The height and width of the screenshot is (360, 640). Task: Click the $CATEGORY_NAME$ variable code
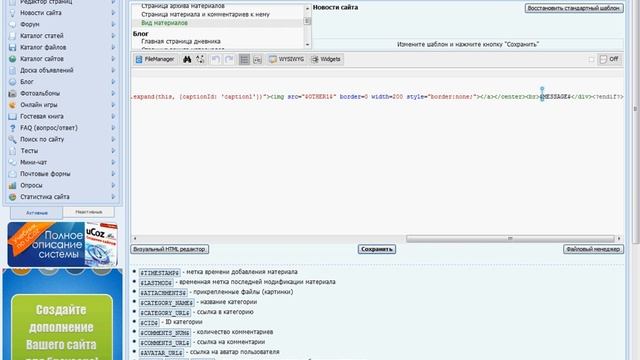click(x=167, y=303)
